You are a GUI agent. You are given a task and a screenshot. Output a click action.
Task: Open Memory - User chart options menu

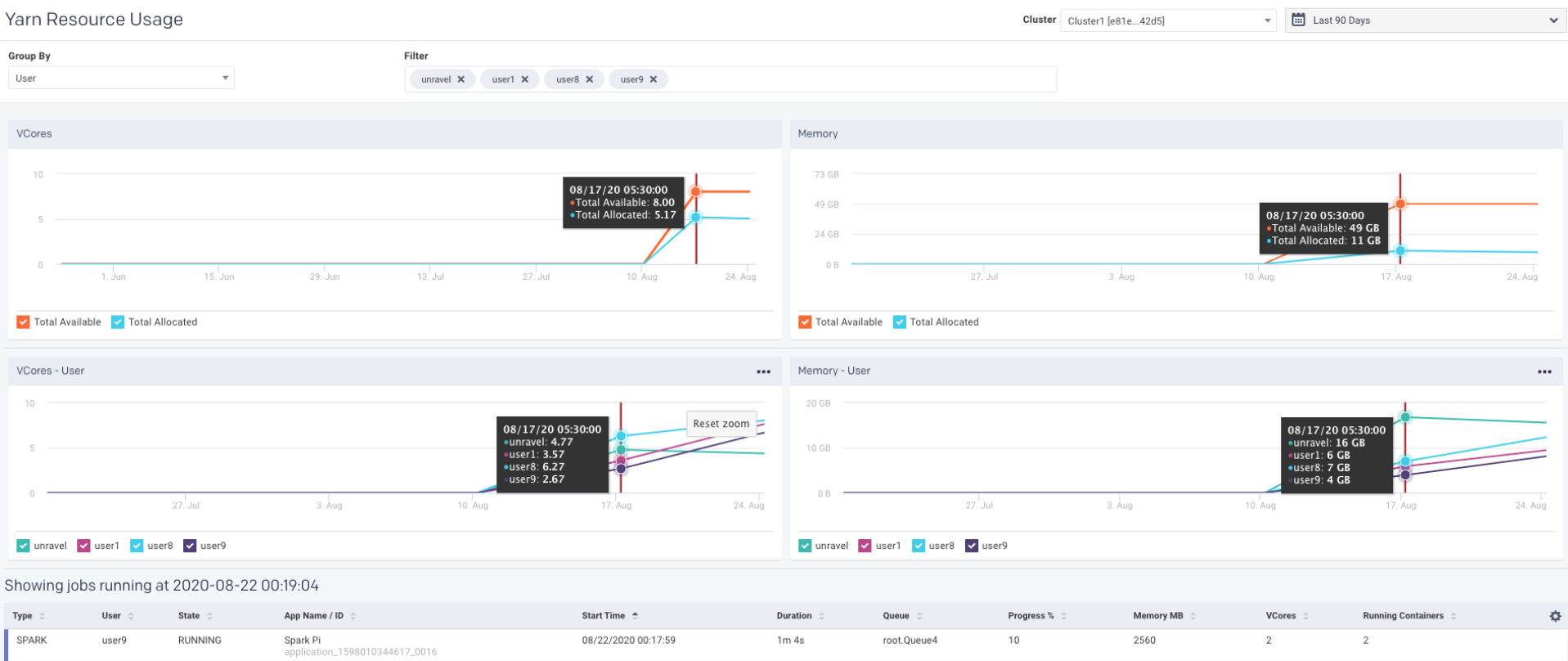coord(1544,371)
